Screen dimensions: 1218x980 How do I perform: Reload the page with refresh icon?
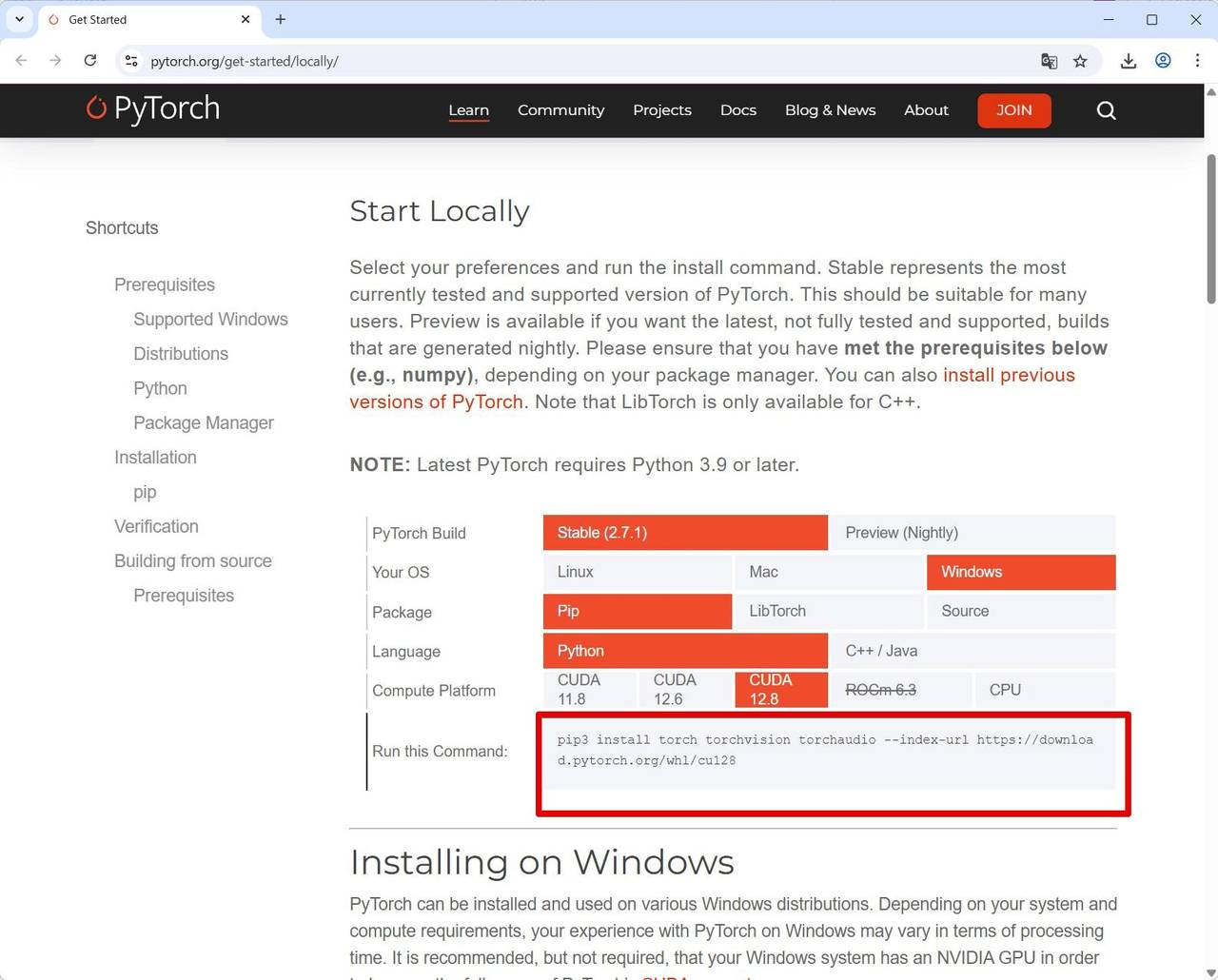pyautogui.click(x=90, y=60)
